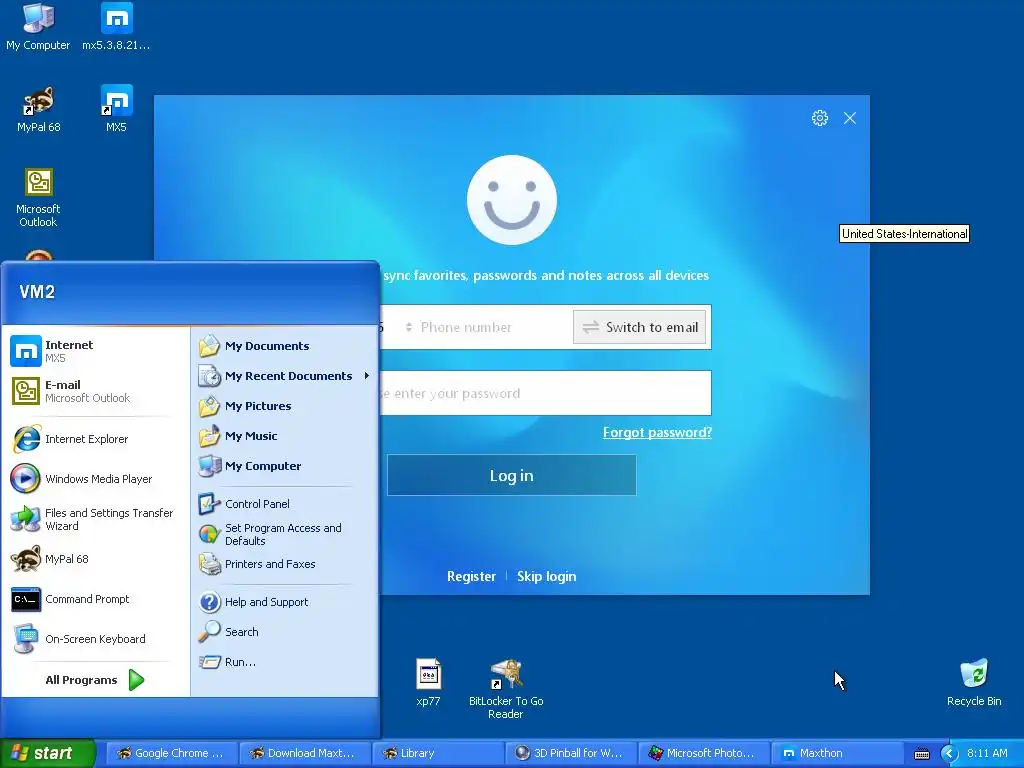Click the keyboard language tray icon
This screenshot has width=1024, height=768.
921,754
